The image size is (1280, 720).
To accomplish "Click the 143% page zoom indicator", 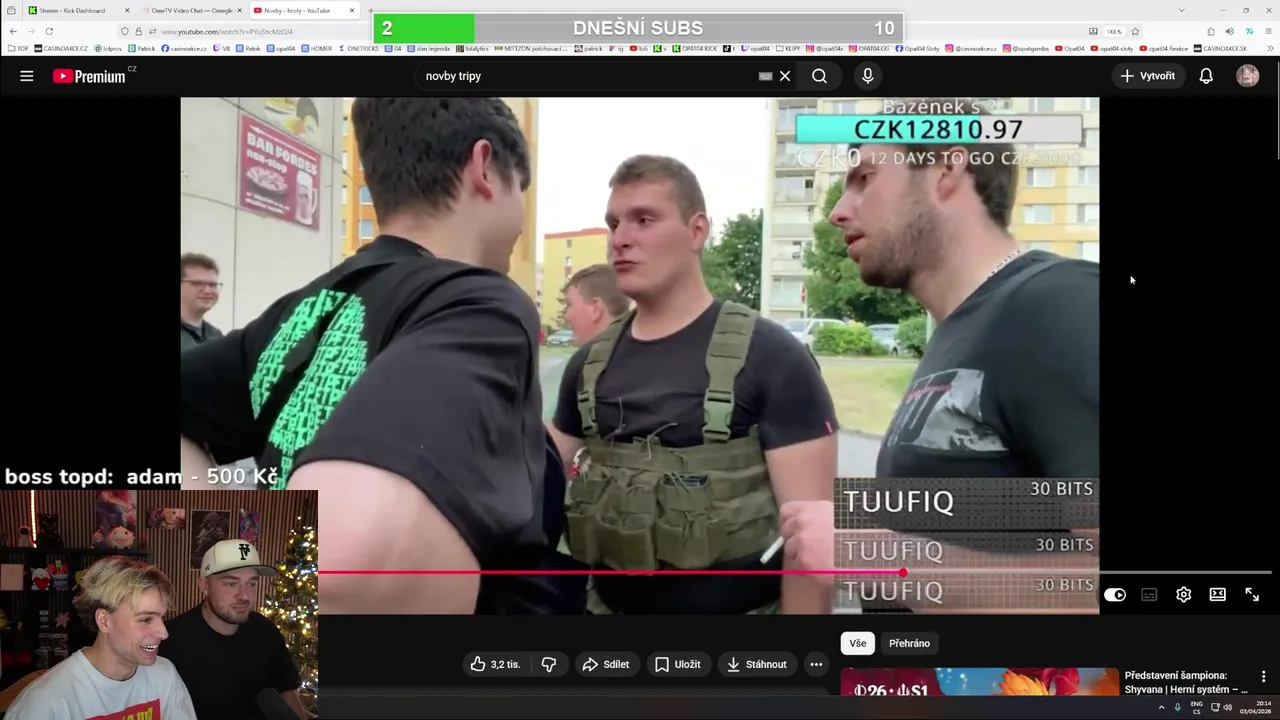I will tap(1113, 31).
